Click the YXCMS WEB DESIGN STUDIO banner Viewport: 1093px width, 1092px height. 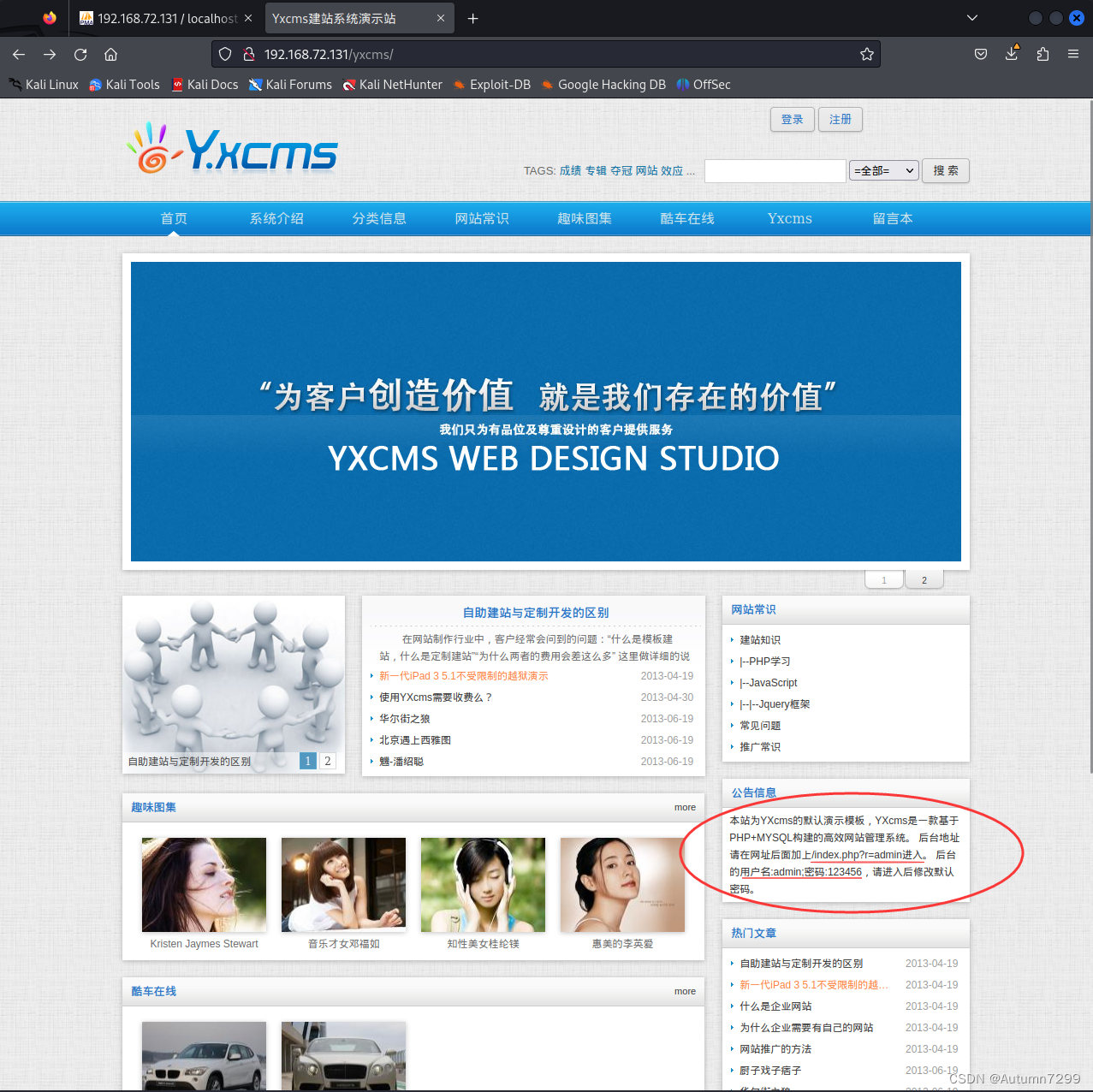point(546,412)
